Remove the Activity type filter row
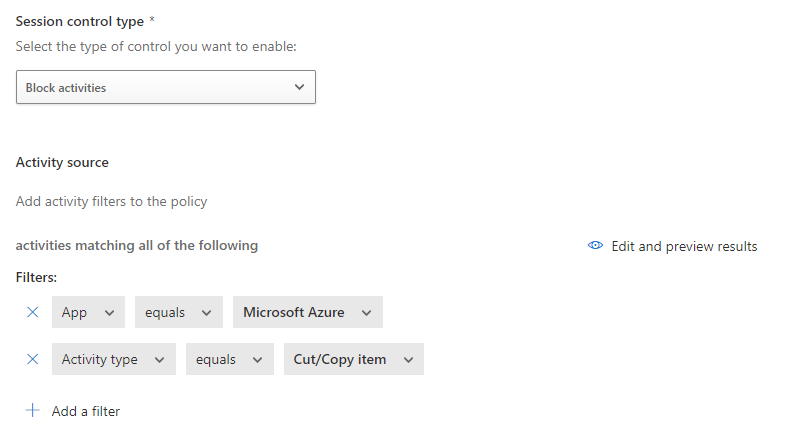 pos(32,359)
